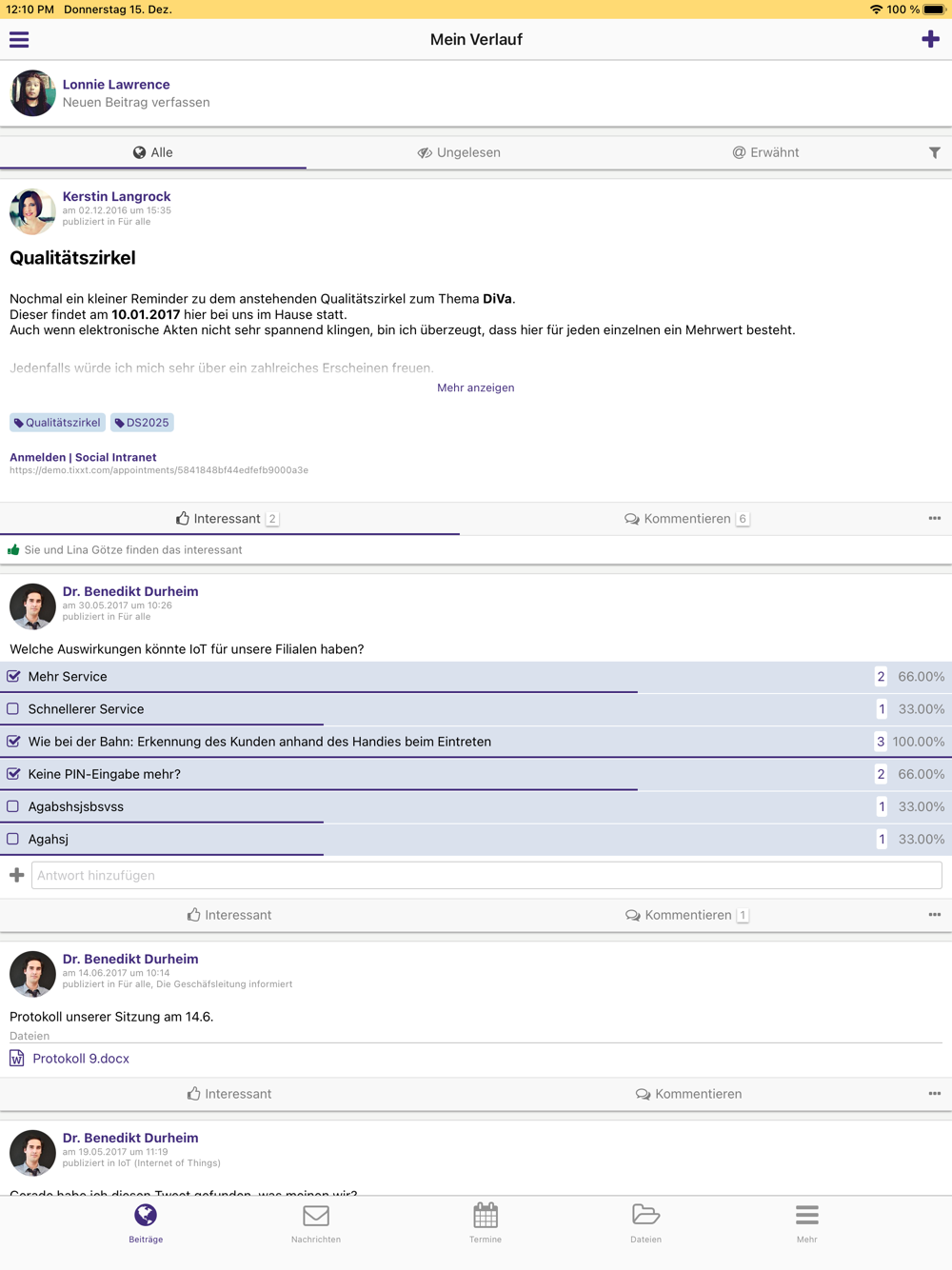Click the vote count for Mehr Service
Image resolution: width=952 pixels, height=1270 pixels.
click(881, 677)
